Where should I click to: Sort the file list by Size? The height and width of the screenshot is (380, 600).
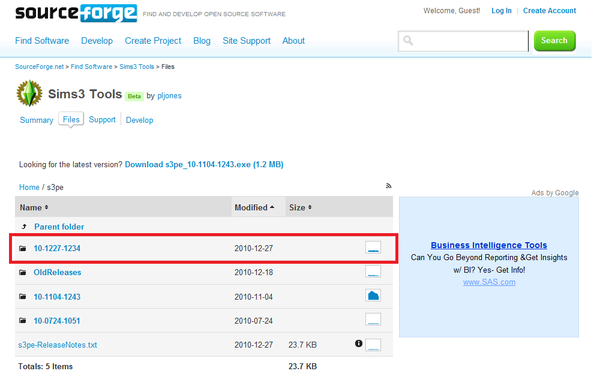click(x=300, y=208)
